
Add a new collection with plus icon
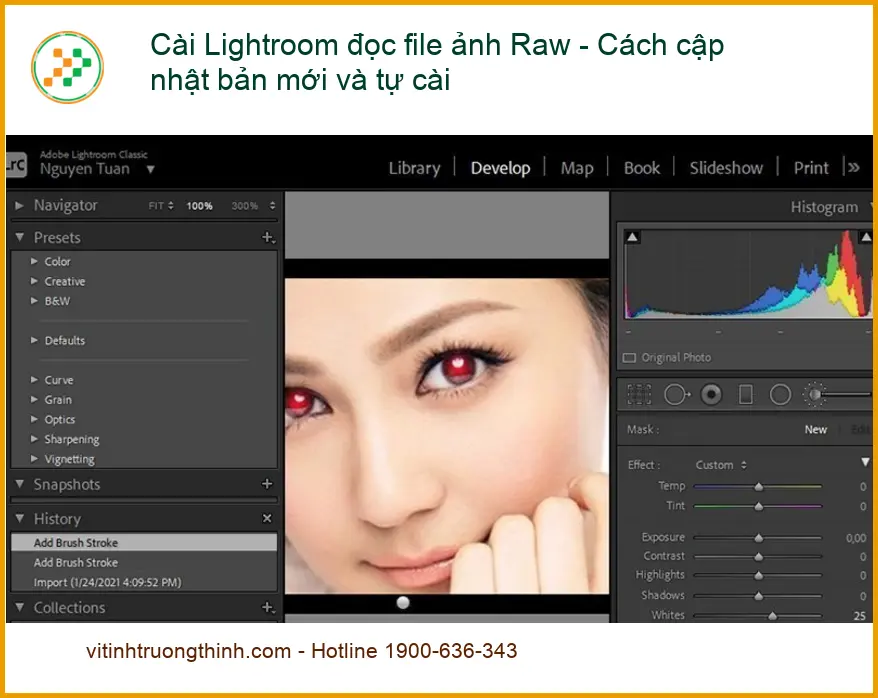coord(268,607)
